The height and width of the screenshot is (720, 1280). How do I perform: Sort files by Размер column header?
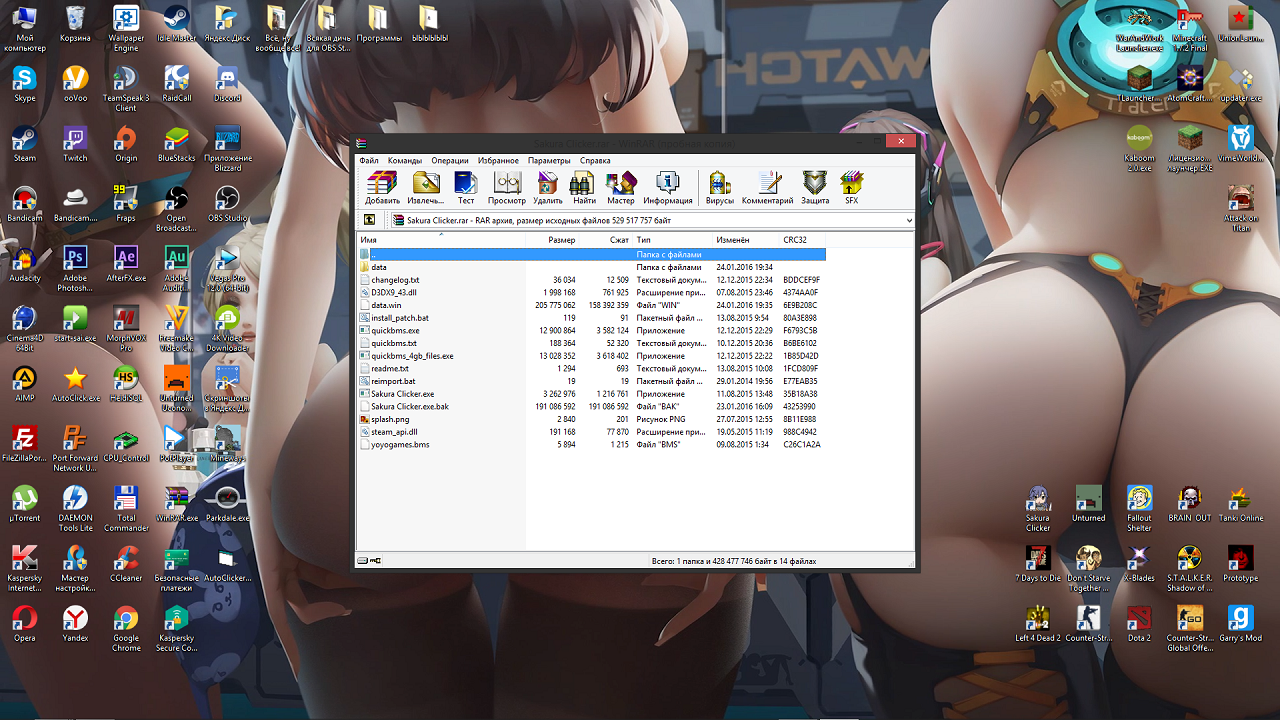tap(553, 240)
